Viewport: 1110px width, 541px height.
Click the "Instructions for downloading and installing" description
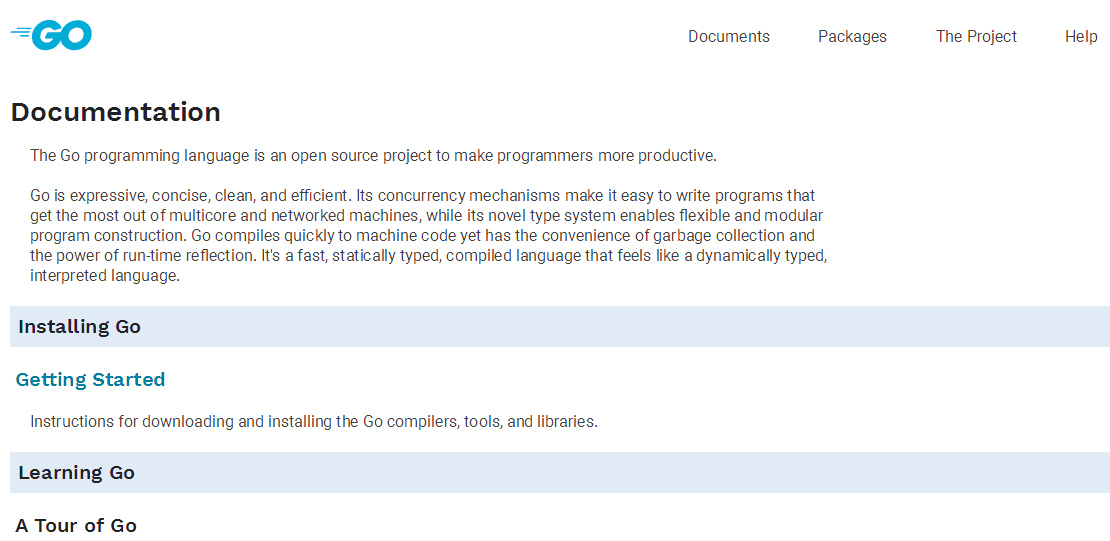coord(313,422)
